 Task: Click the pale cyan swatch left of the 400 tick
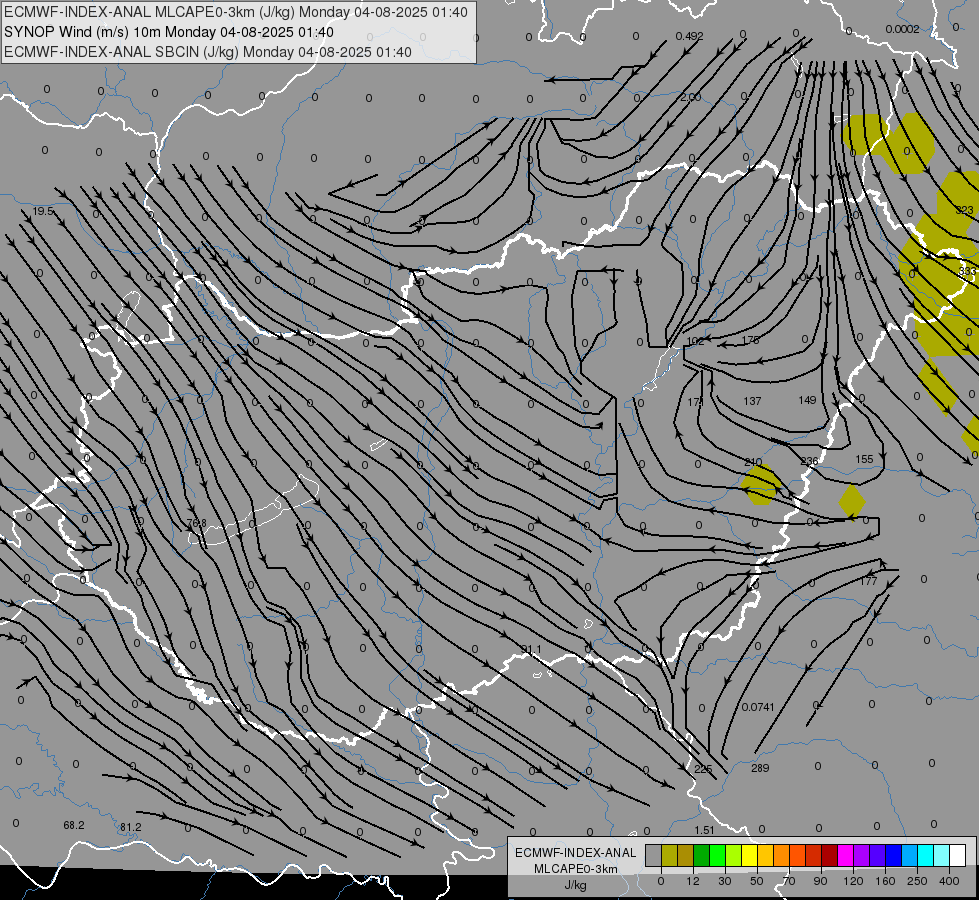(942, 855)
